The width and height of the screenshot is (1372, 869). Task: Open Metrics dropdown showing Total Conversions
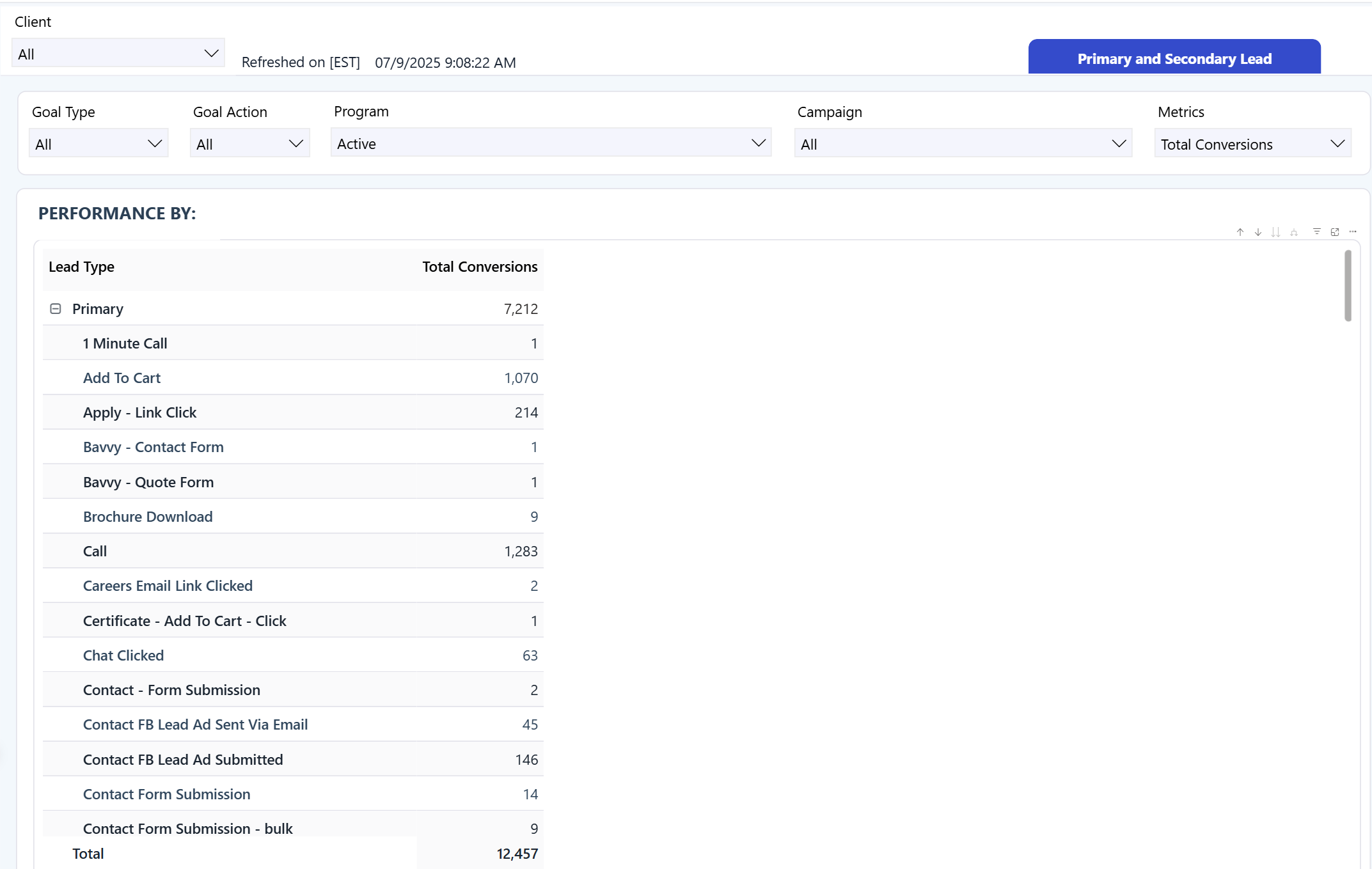1252,144
